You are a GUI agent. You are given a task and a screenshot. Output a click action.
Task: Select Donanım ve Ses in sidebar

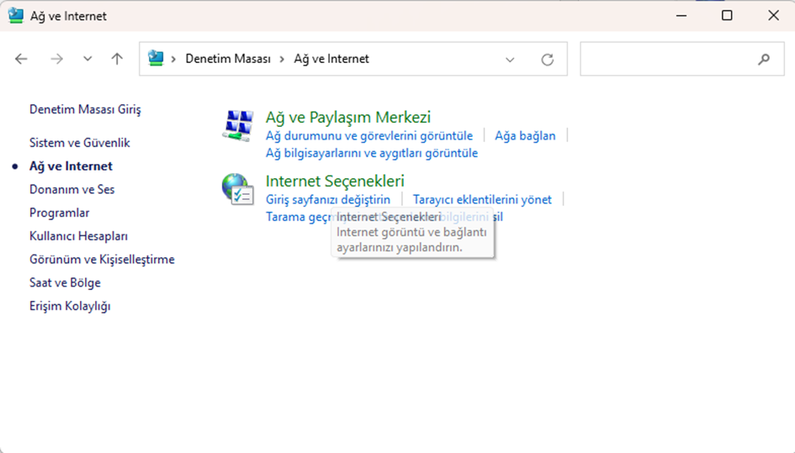[x=72, y=190]
